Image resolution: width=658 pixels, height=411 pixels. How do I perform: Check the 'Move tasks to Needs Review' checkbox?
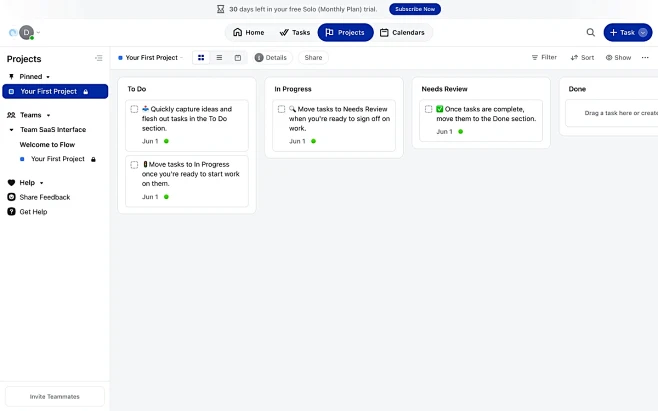coord(281,109)
